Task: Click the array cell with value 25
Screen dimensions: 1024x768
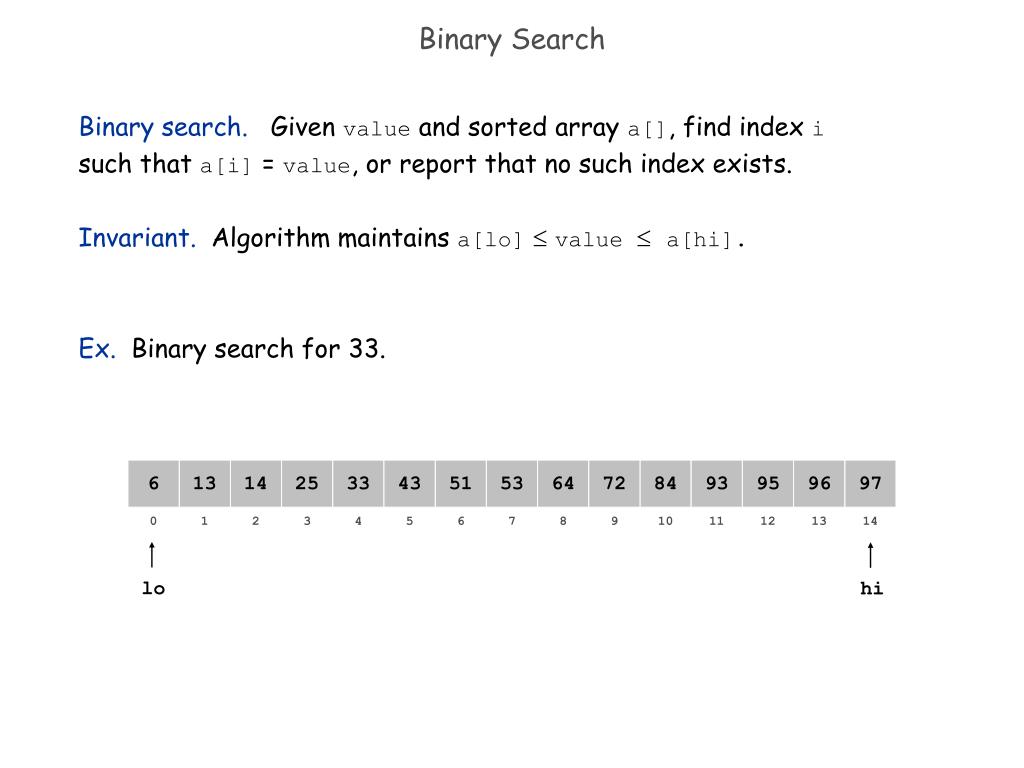Action: tap(307, 483)
